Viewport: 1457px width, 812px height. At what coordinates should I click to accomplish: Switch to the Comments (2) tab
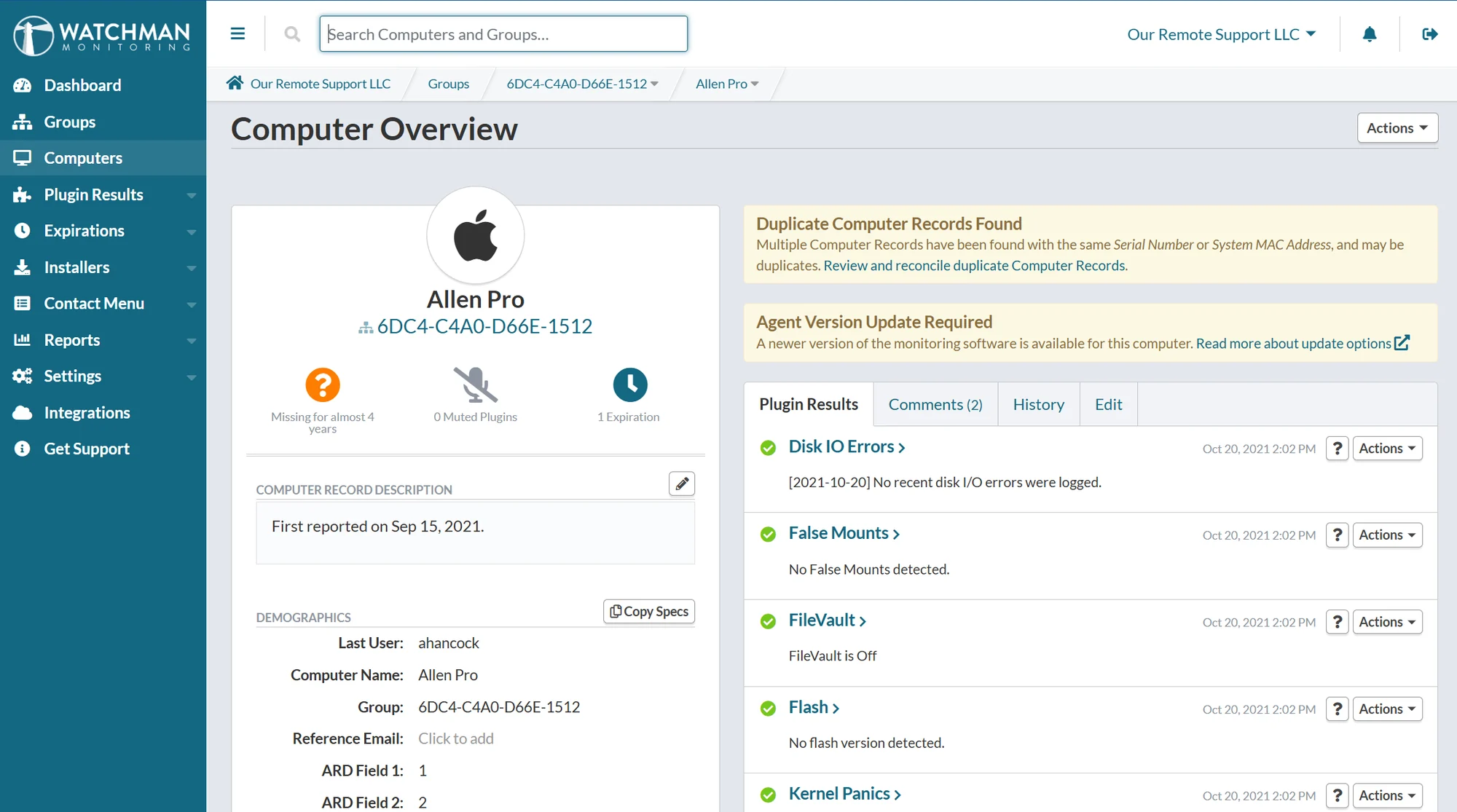pyautogui.click(x=935, y=404)
